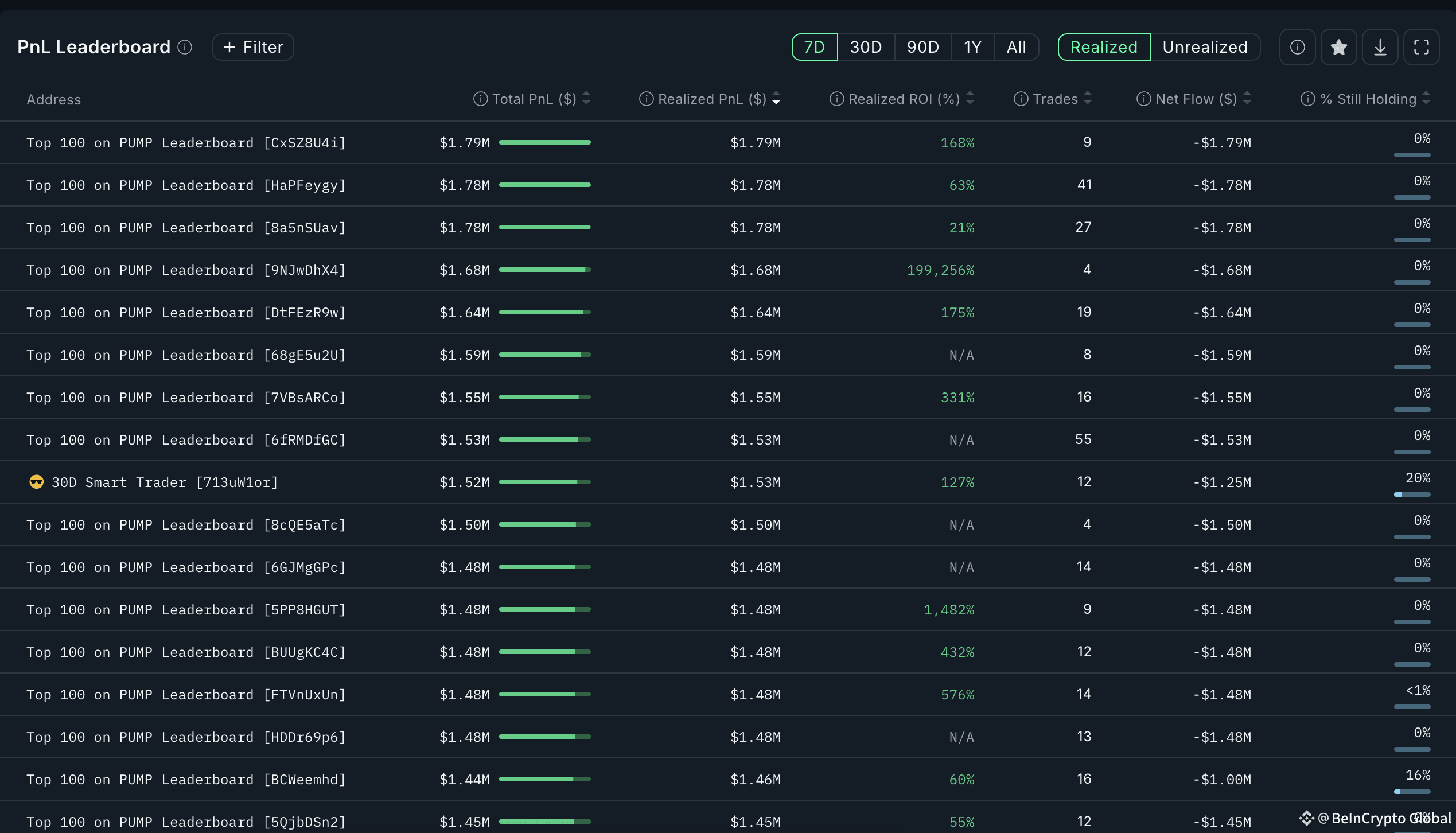Sort by Total PnL using its sort arrows

coord(586,98)
